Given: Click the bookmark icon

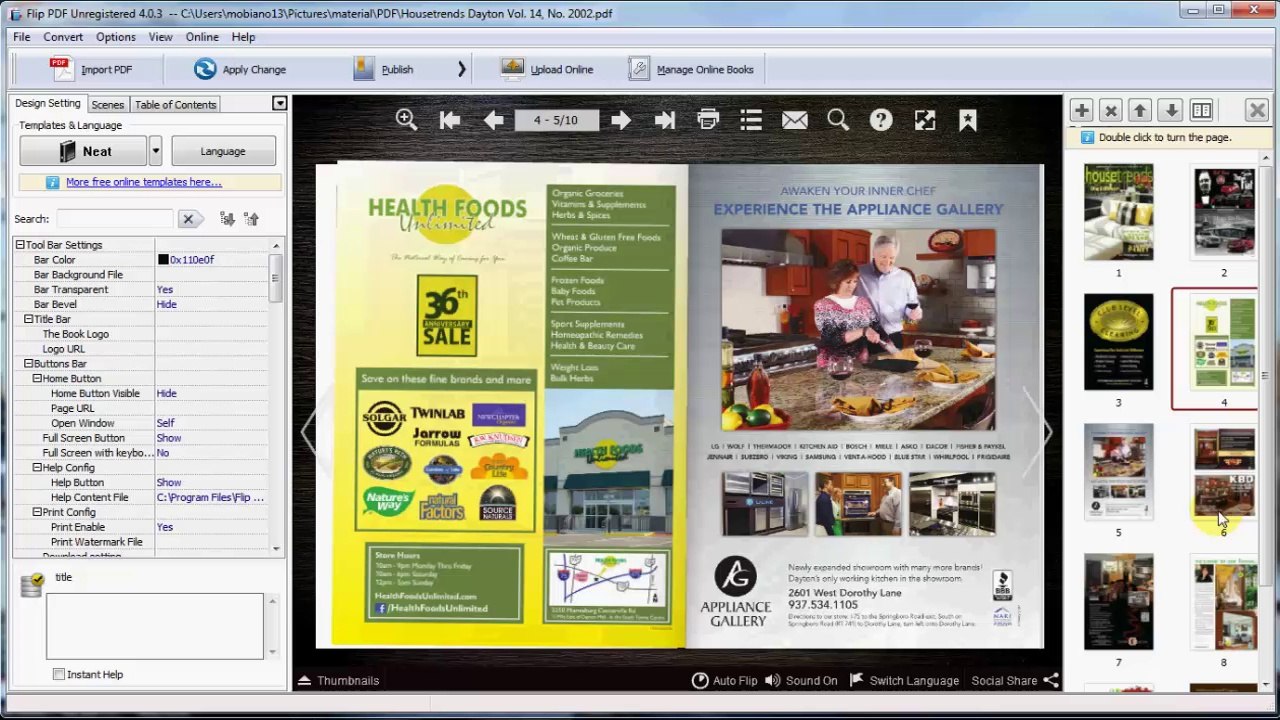Looking at the screenshot, I should coord(968,120).
